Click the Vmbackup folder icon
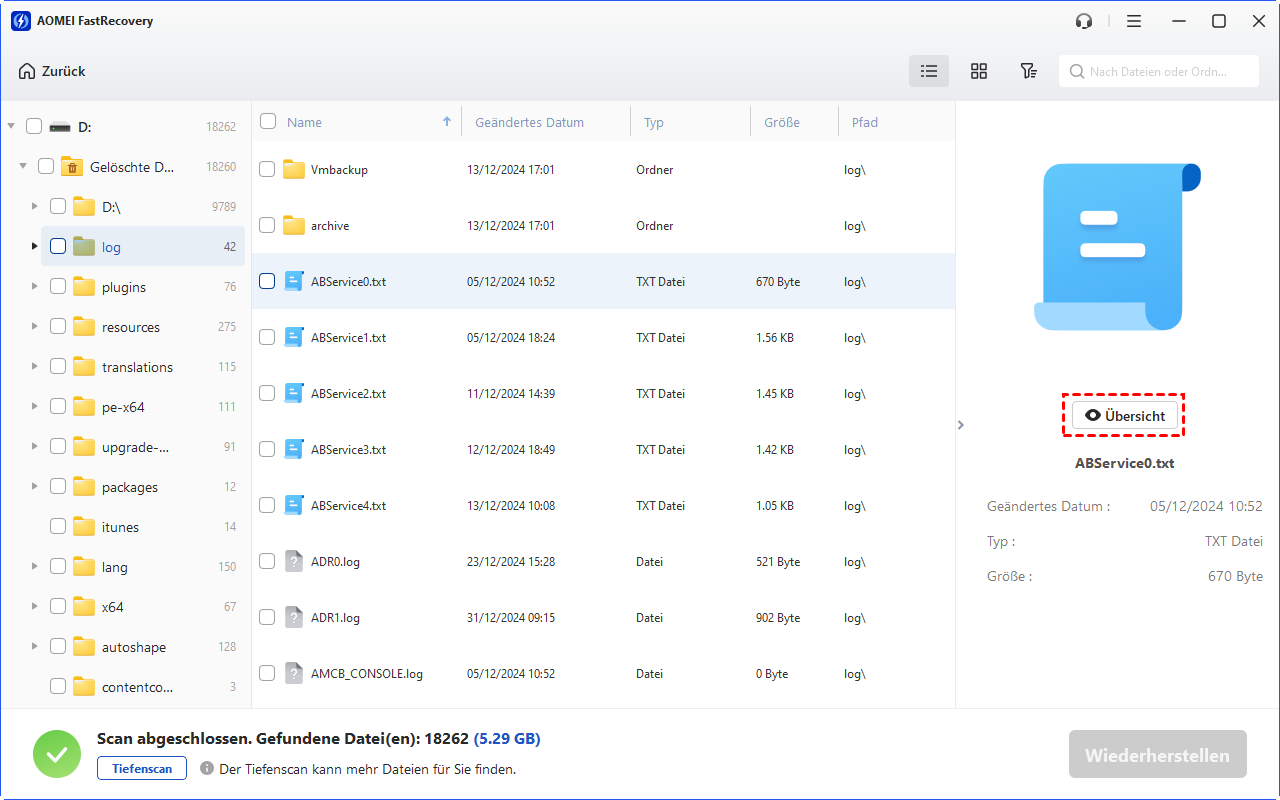Image resolution: width=1280 pixels, height=800 pixels. point(293,170)
